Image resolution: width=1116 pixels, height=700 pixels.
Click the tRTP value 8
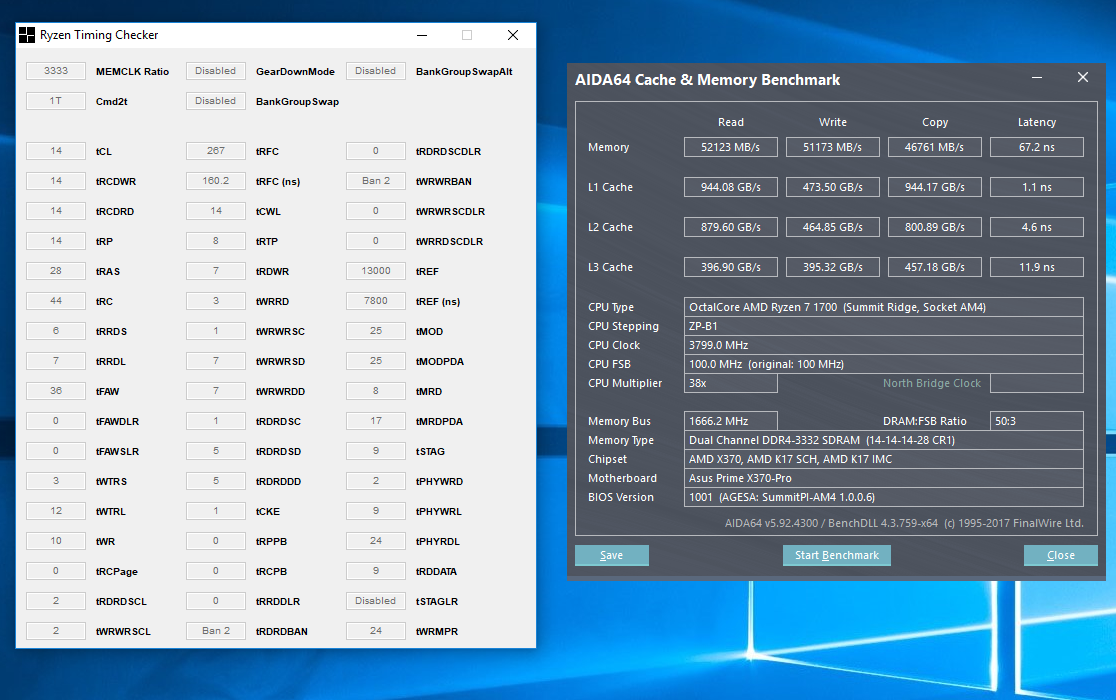click(x=216, y=241)
